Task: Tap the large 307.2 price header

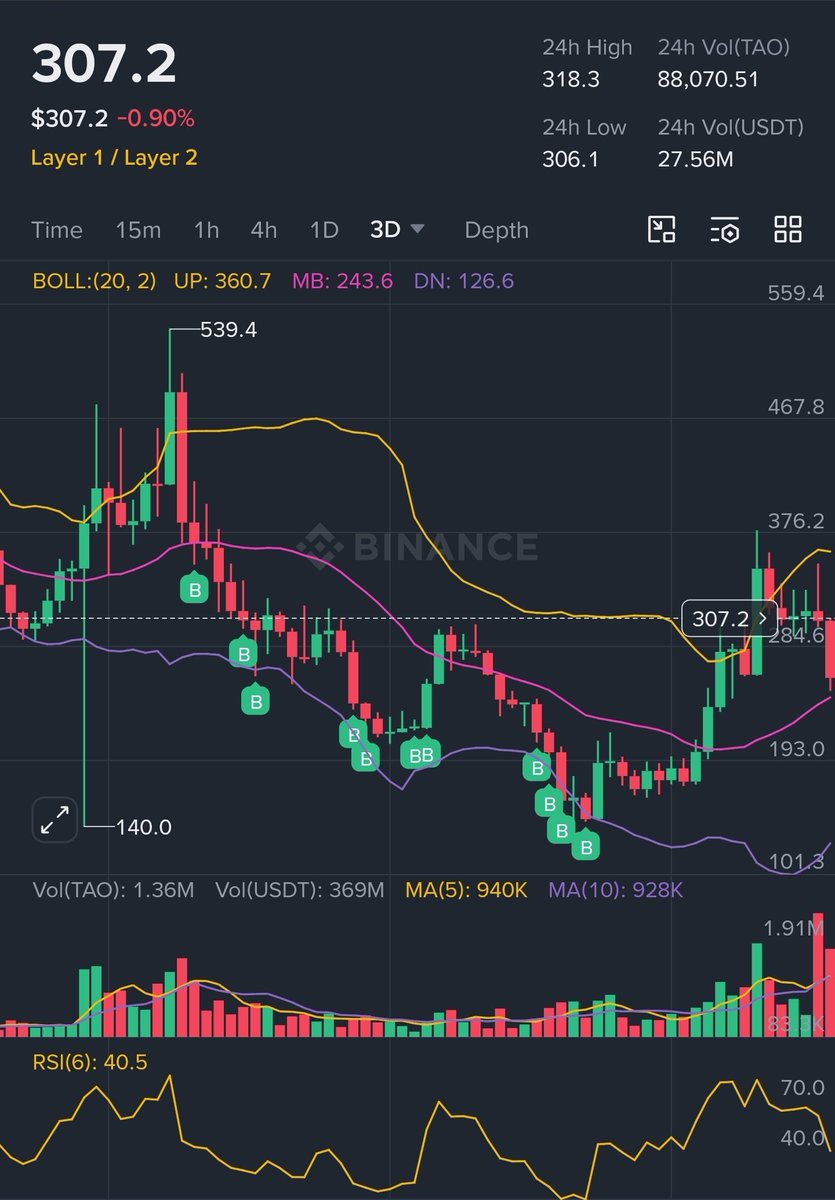Action: pyautogui.click(x=104, y=64)
